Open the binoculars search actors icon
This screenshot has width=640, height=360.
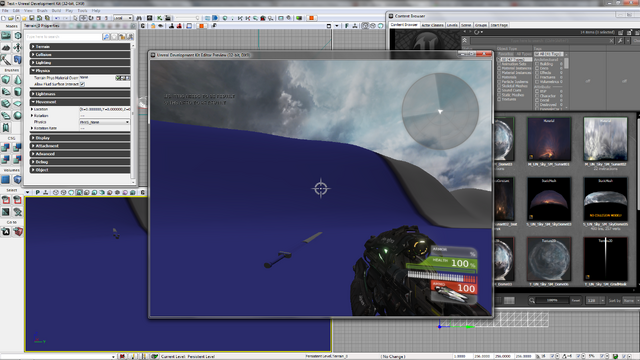point(139,18)
